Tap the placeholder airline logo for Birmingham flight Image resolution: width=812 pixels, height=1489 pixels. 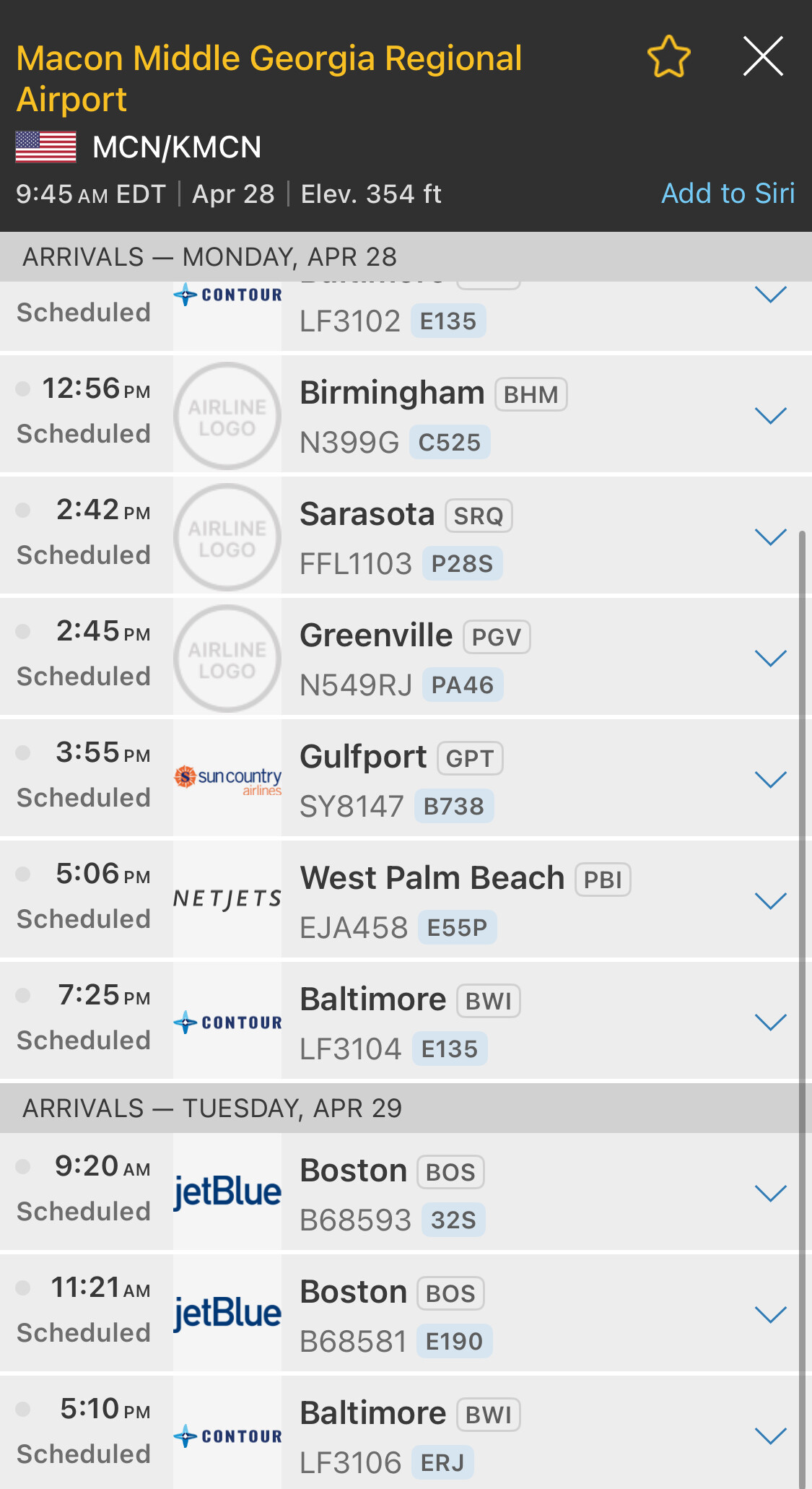227,416
